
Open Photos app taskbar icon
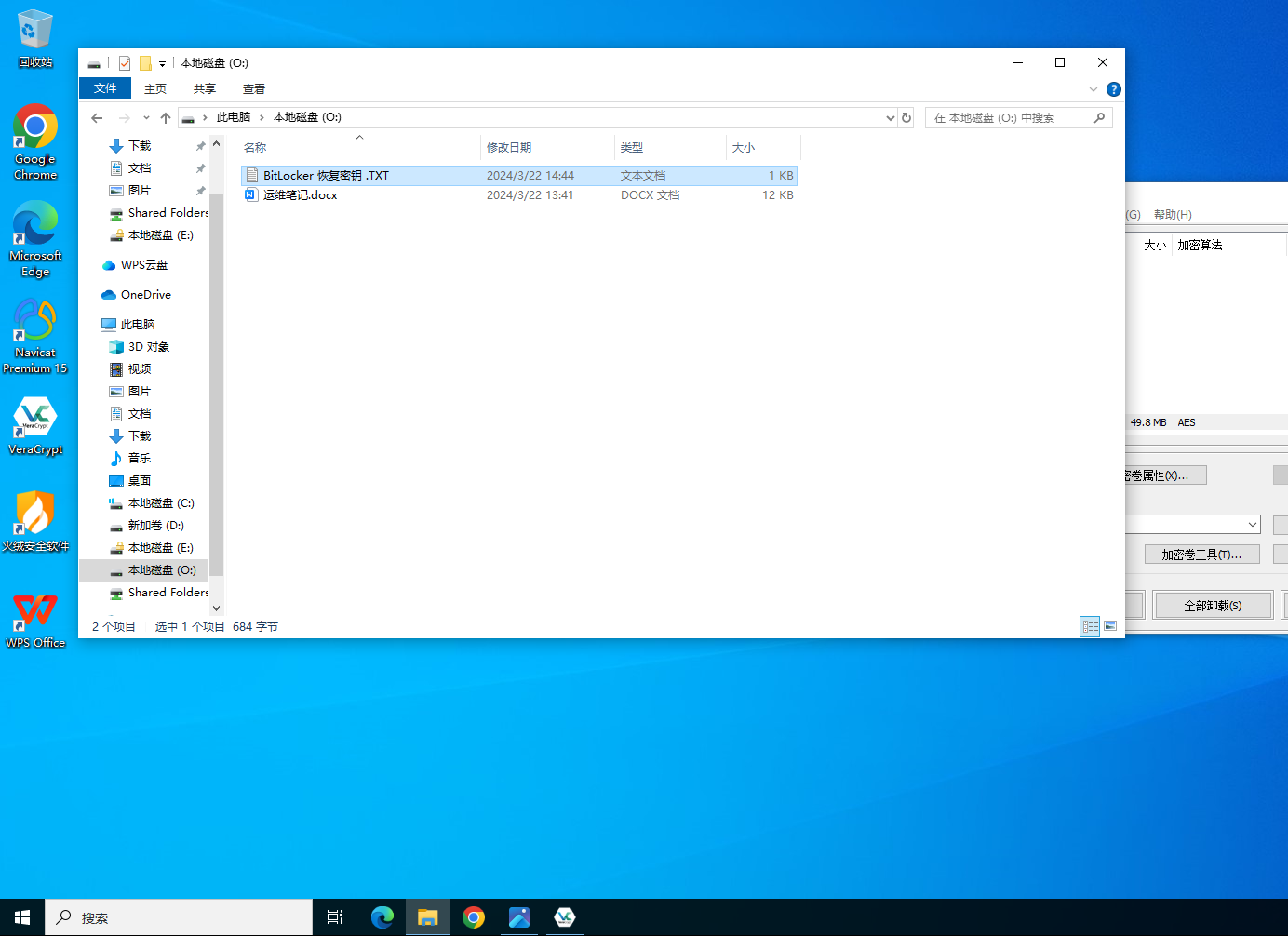click(x=519, y=917)
